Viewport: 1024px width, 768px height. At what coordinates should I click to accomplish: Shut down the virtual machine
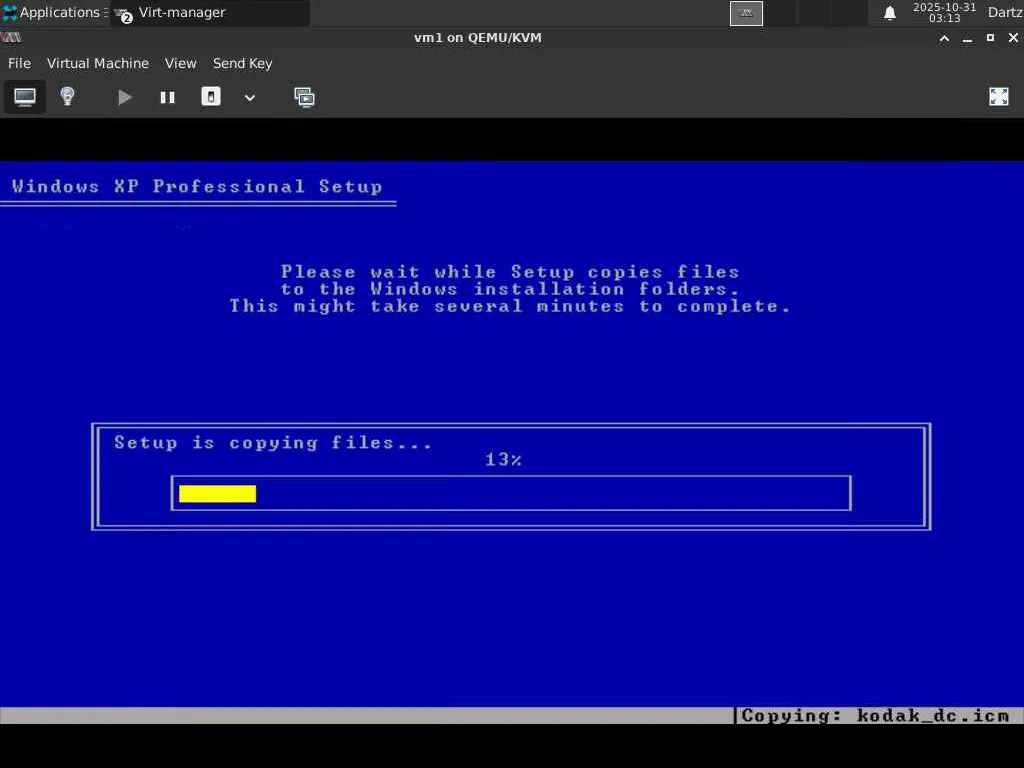pos(210,97)
